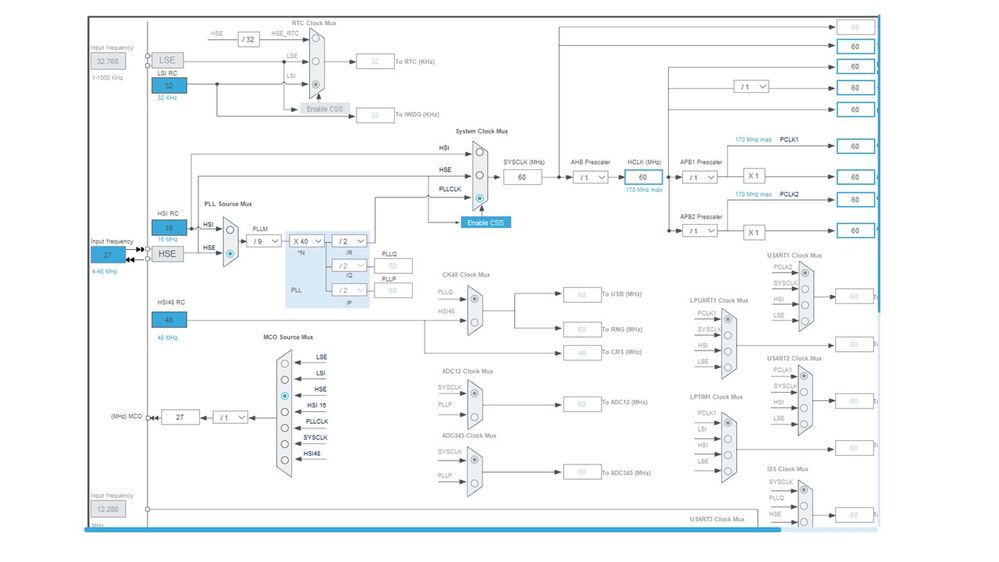Click the PLLQ output value box
The height and width of the screenshot is (562, 999).
tap(393, 266)
